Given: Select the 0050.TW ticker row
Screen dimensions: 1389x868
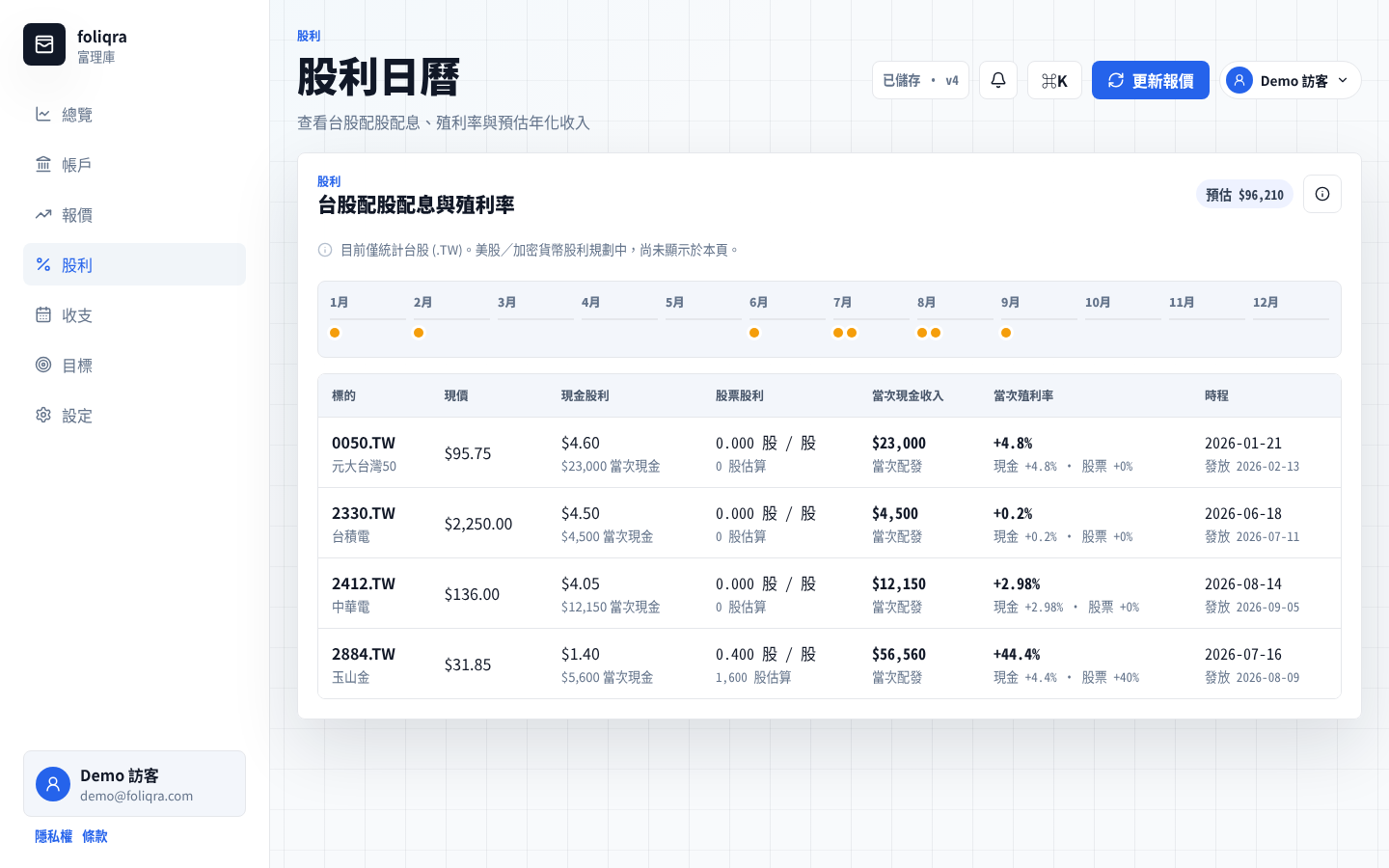Looking at the screenshot, I should tap(830, 452).
